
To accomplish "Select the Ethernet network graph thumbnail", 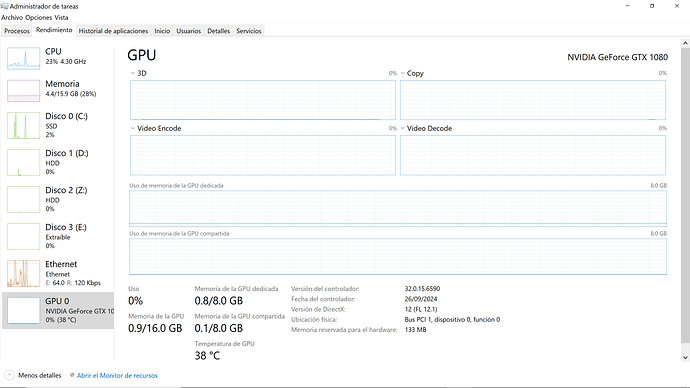I will coord(23,273).
